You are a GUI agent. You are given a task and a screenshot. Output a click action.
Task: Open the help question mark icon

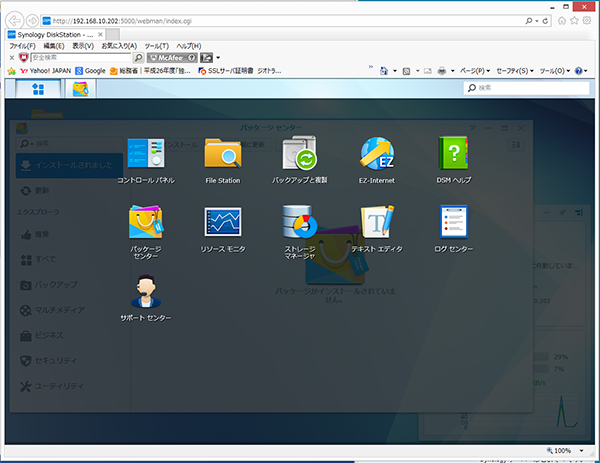(579, 71)
